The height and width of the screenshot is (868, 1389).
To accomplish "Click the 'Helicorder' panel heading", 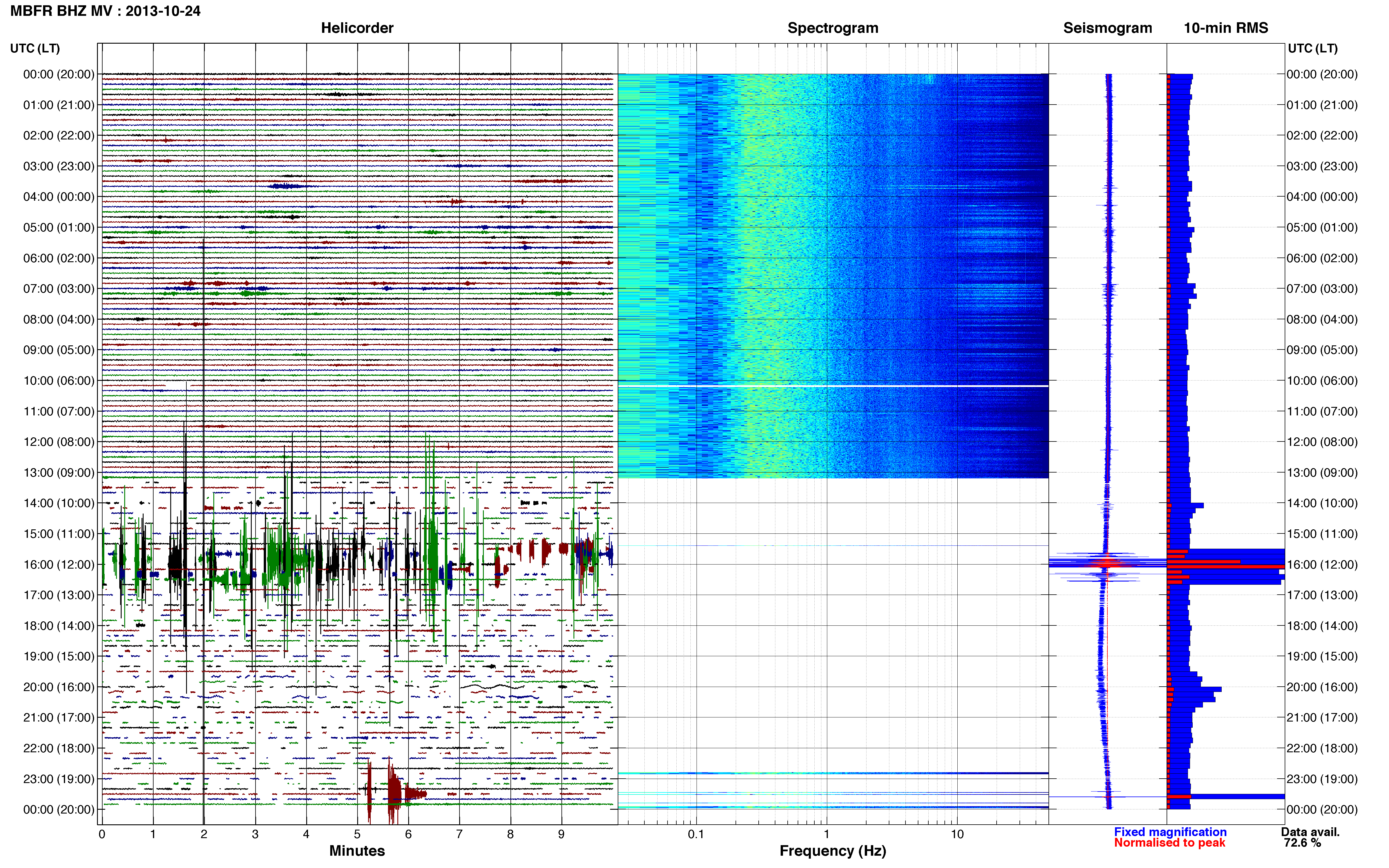I will (357, 28).
